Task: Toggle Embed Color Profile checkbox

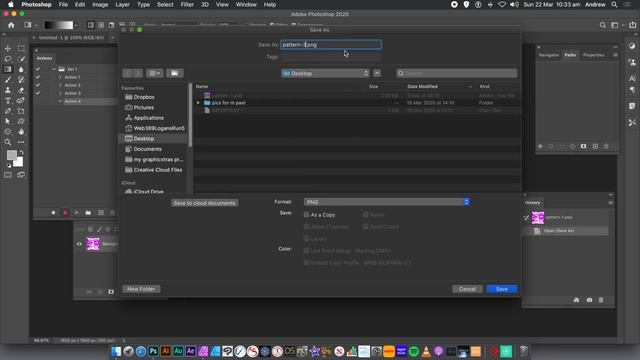Action: coord(307,263)
